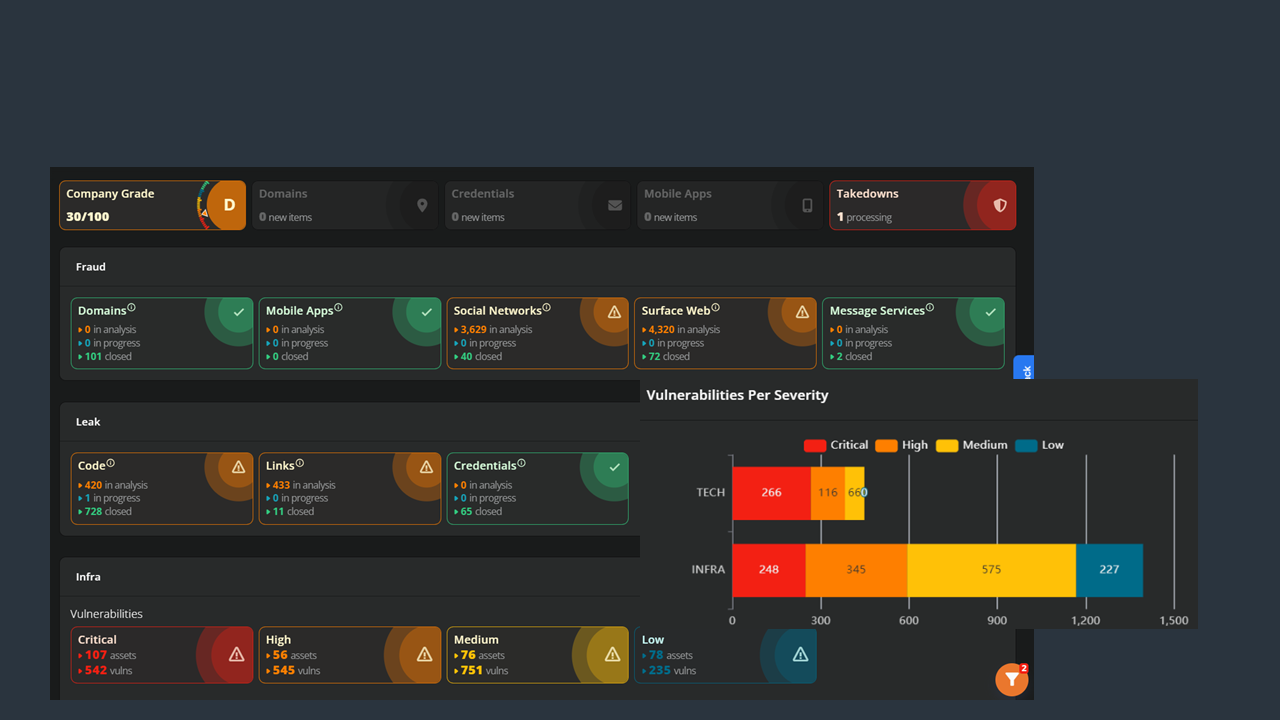Click the Low vulnerabilities warning icon

click(x=800, y=655)
